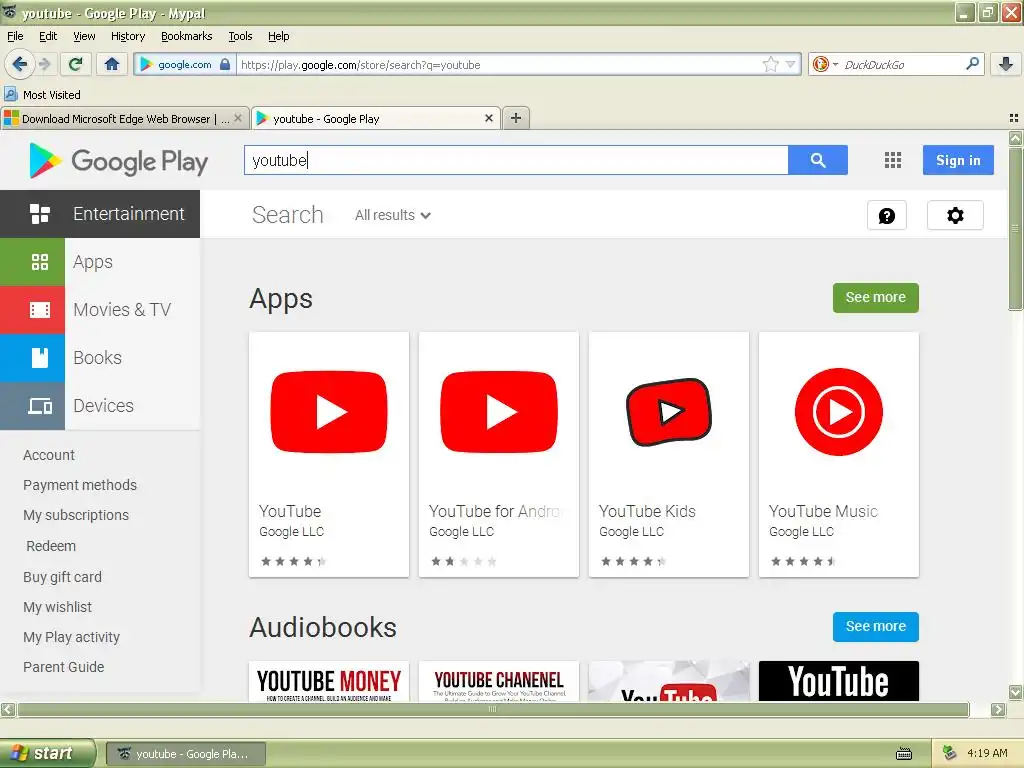This screenshot has height=768, width=1024.
Task: Click the browser address bar URL
Action: 496,65
